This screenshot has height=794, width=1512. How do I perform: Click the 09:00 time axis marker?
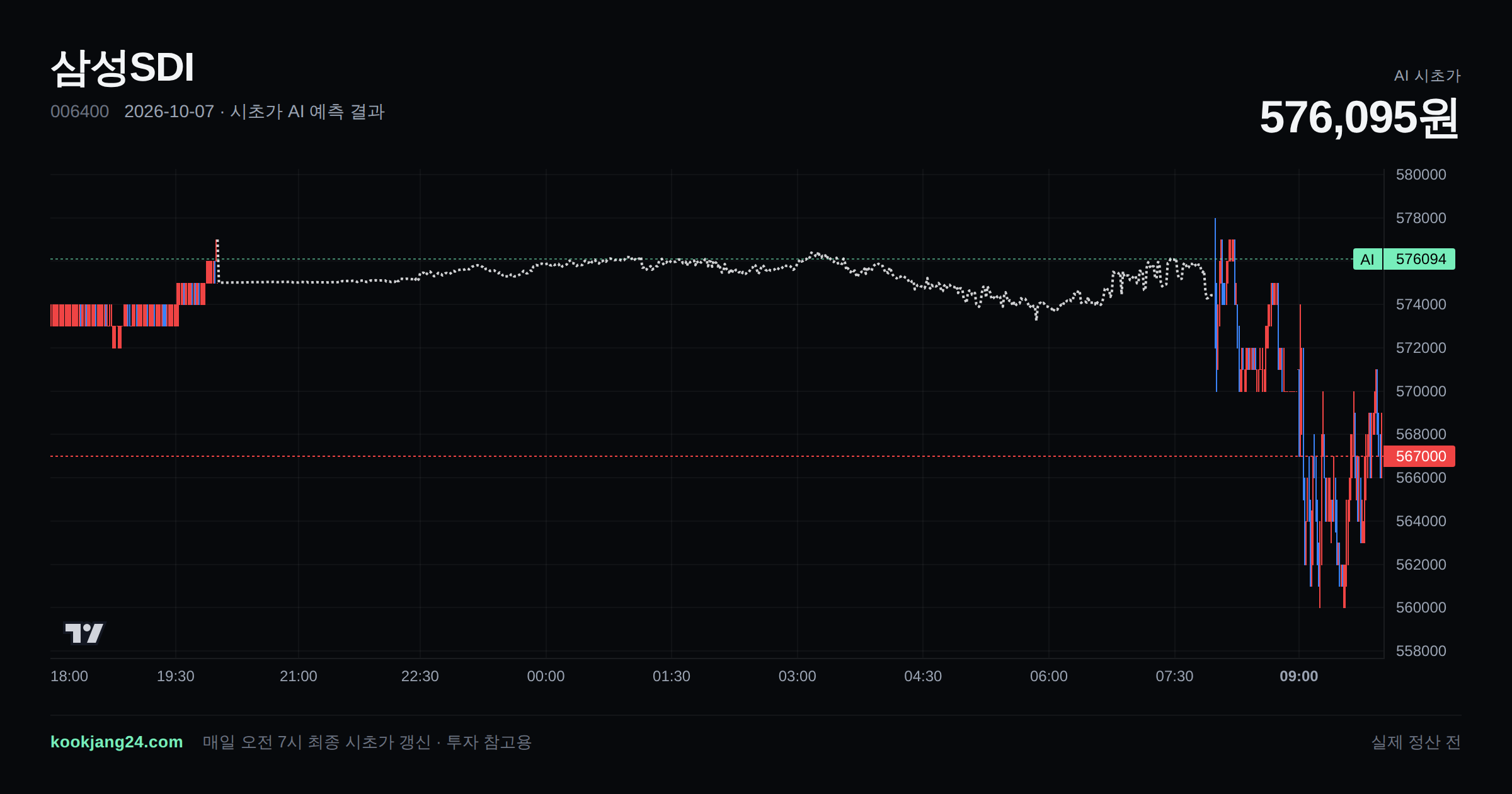click(1298, 676)
